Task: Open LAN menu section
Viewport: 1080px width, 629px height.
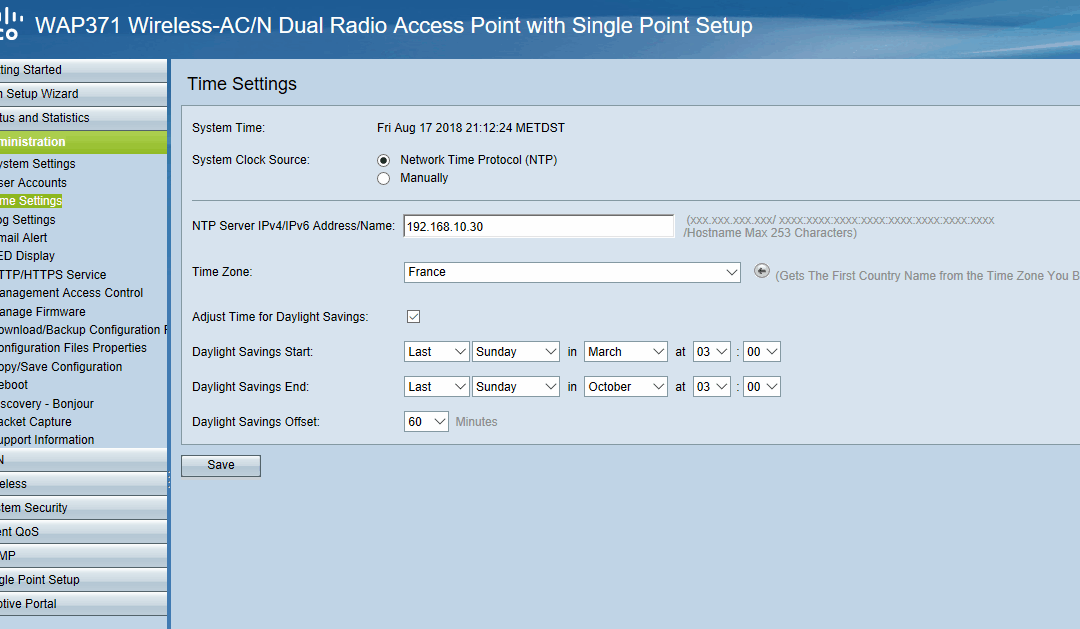Action: coord(83,460)
